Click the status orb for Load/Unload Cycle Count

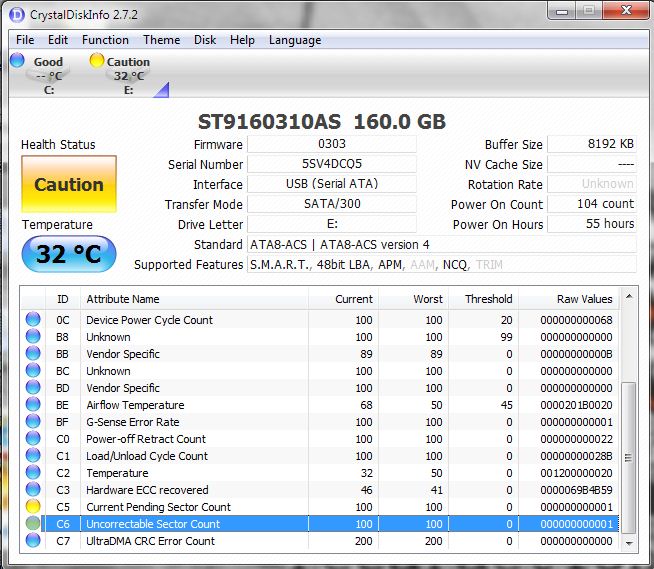coord(33,456)
